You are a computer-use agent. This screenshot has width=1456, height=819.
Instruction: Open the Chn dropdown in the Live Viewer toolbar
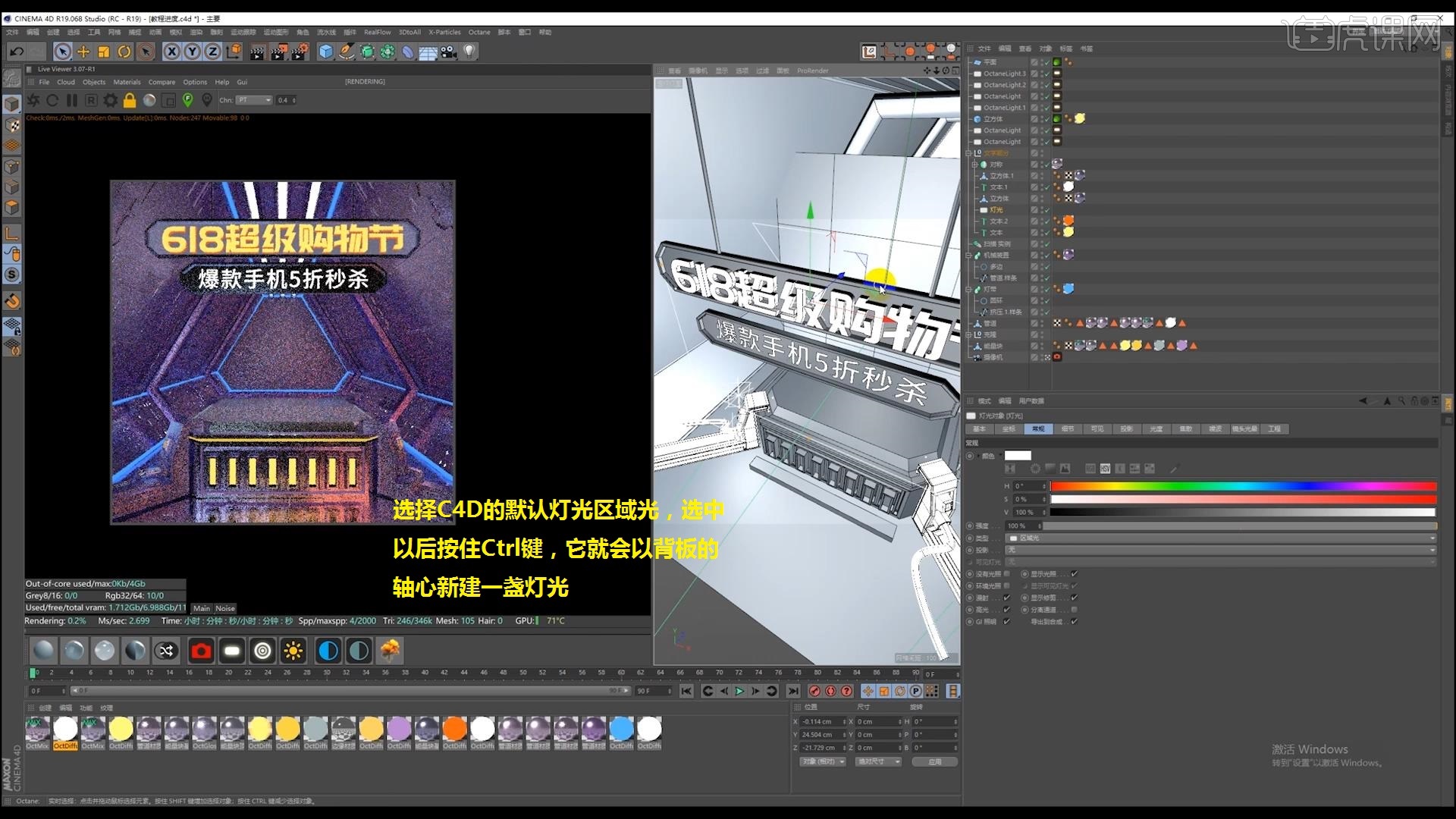(x=254, y=100)
